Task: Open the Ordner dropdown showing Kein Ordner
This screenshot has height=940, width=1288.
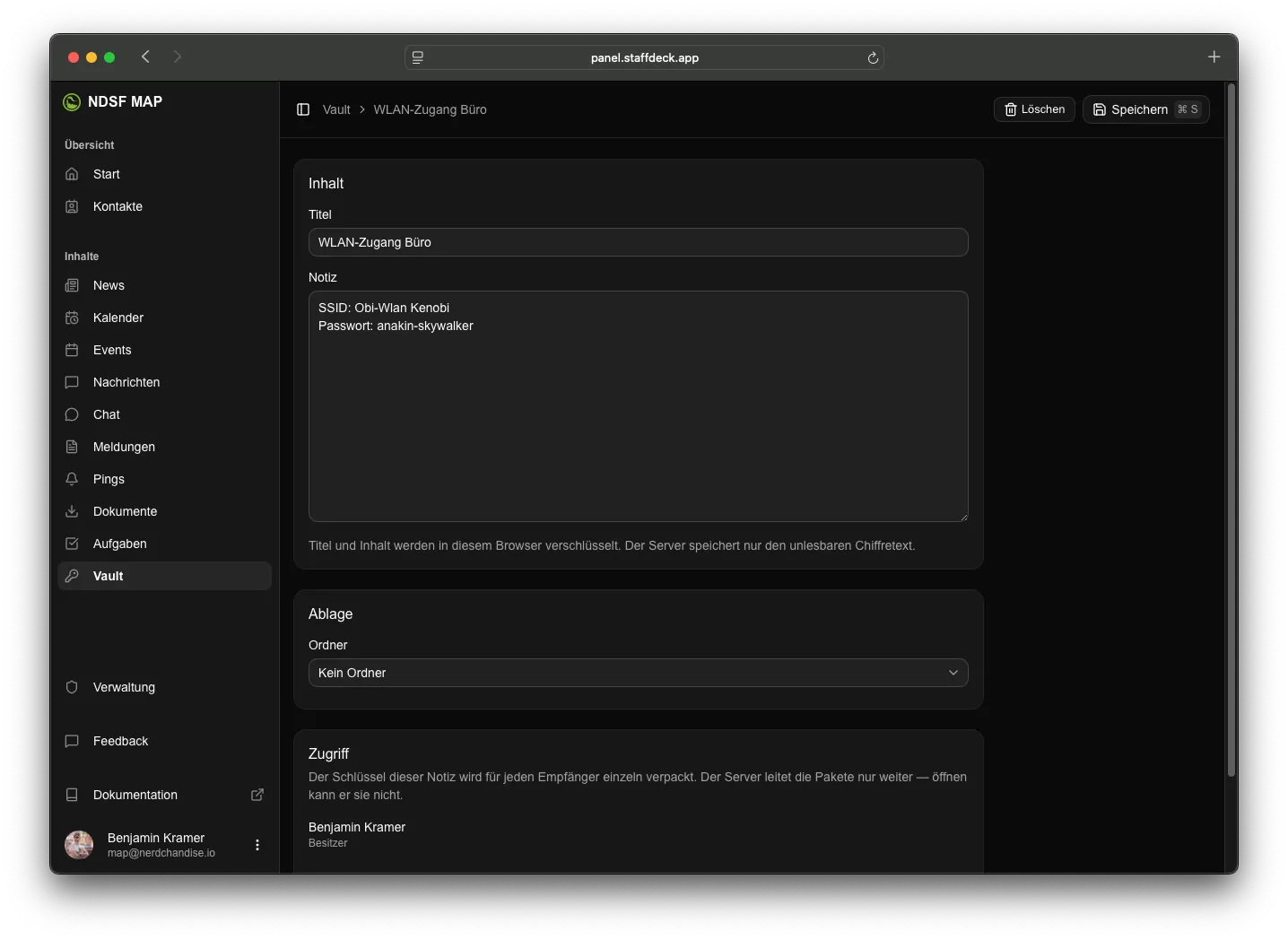Action: point(638,673)
